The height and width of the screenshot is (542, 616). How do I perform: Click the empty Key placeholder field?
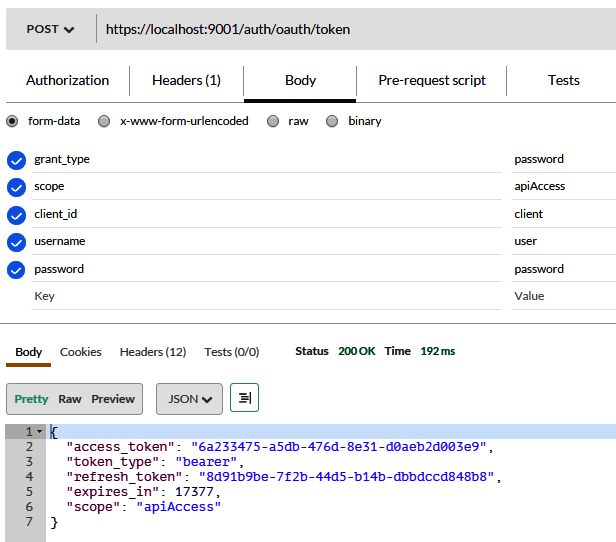click(266, 296)
